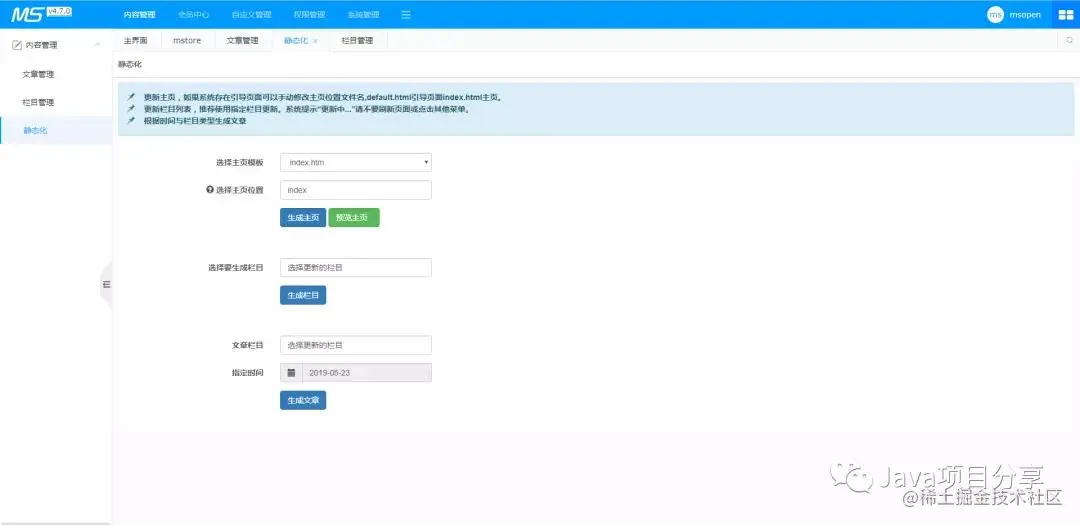Viewport: 1080px width, 525px height.
Task: Switch to the 主界面 tab
Action: point(136,41)
